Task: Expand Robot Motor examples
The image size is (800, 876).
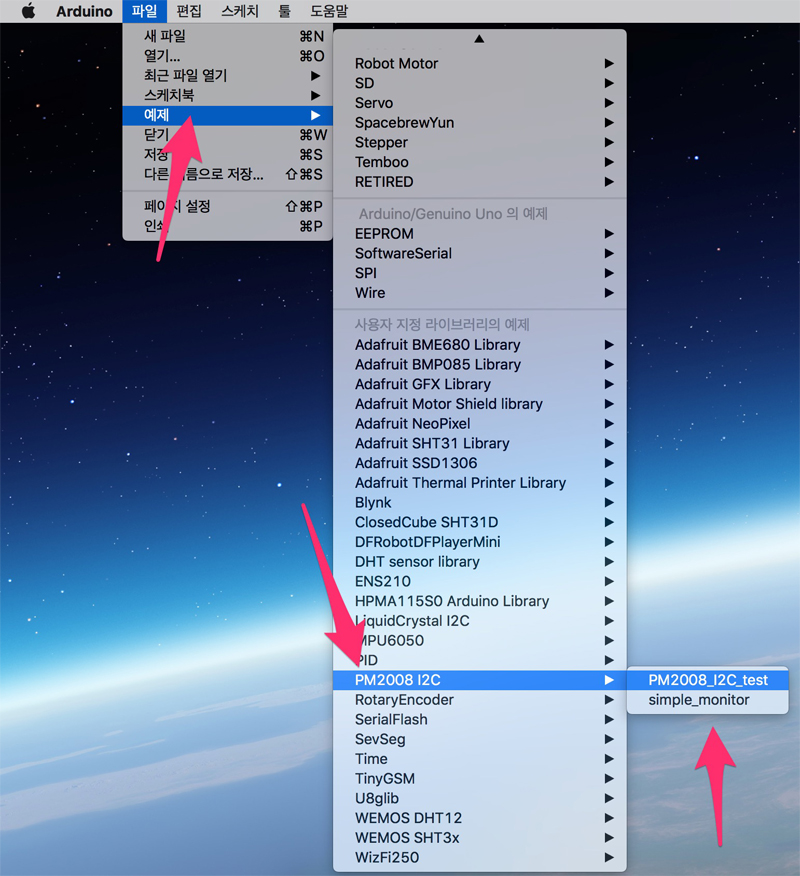Action: coord(479,64)
